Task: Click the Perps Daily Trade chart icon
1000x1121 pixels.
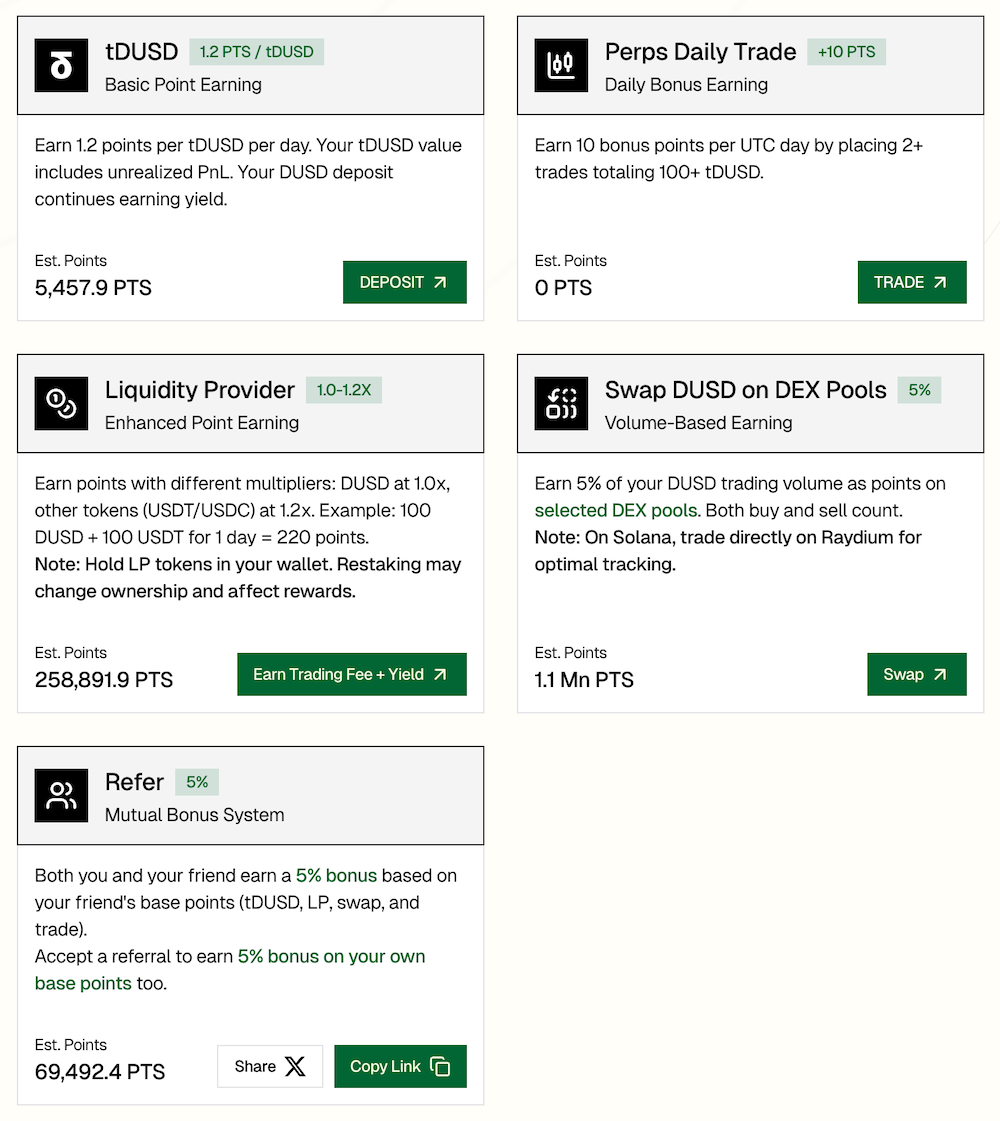Action: (561, 64)
